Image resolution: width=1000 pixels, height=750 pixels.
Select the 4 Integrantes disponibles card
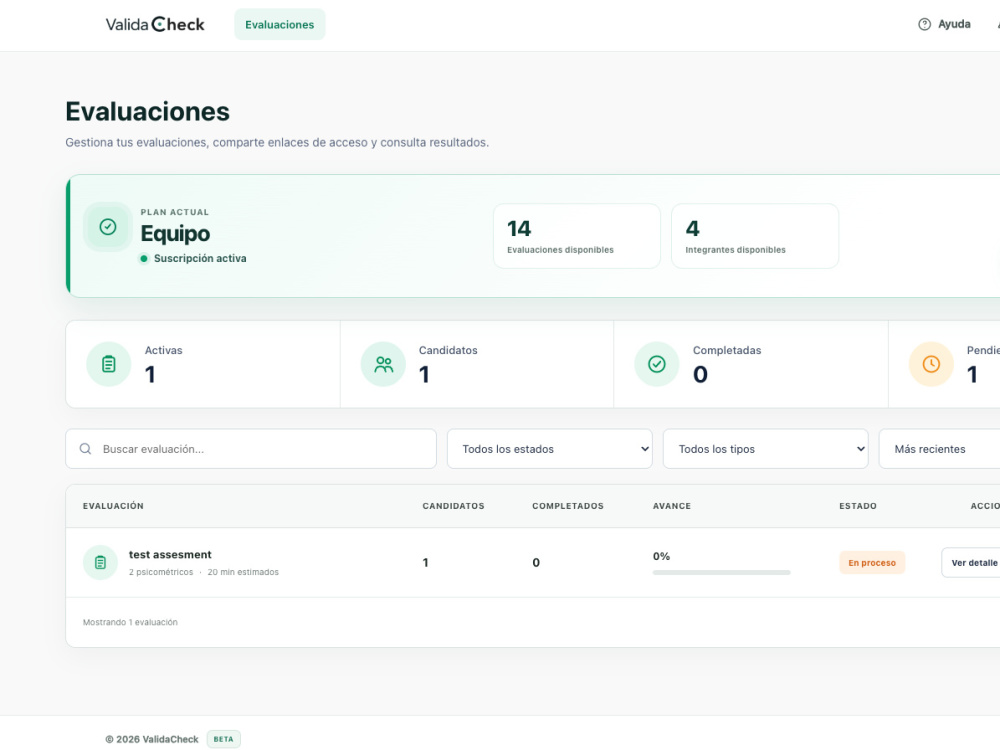pyautogui.click(x=754, y=236)
